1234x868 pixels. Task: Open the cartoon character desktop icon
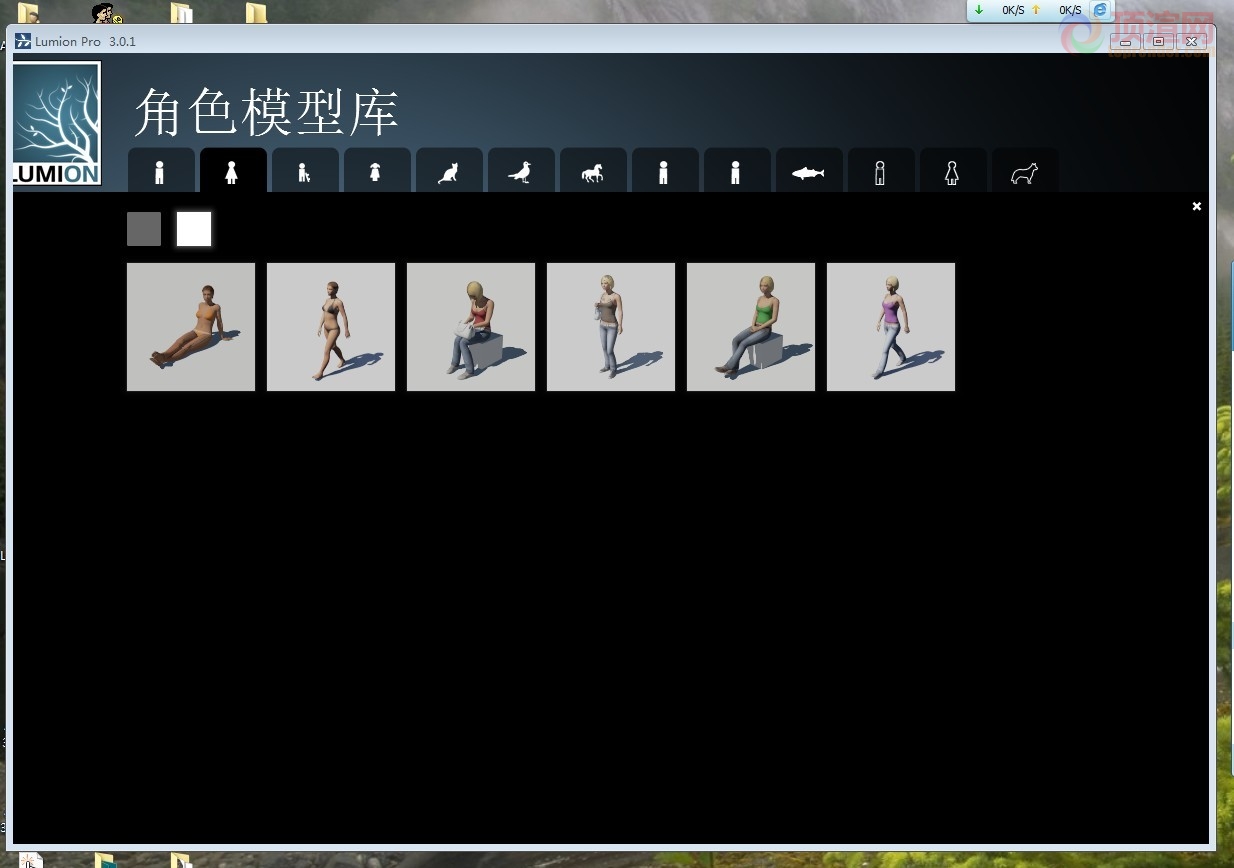click(106, 13)
